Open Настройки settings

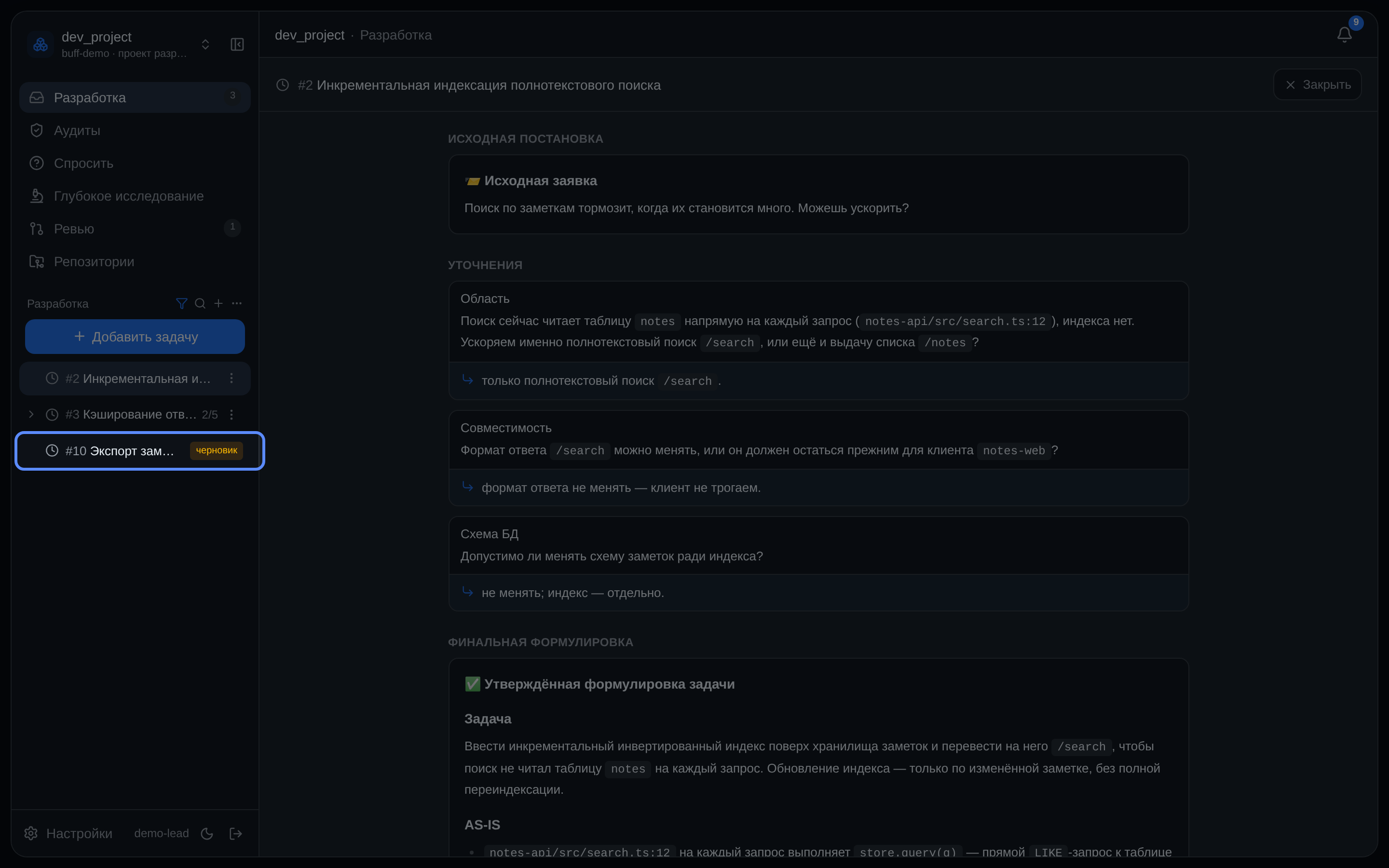[68, 833]
